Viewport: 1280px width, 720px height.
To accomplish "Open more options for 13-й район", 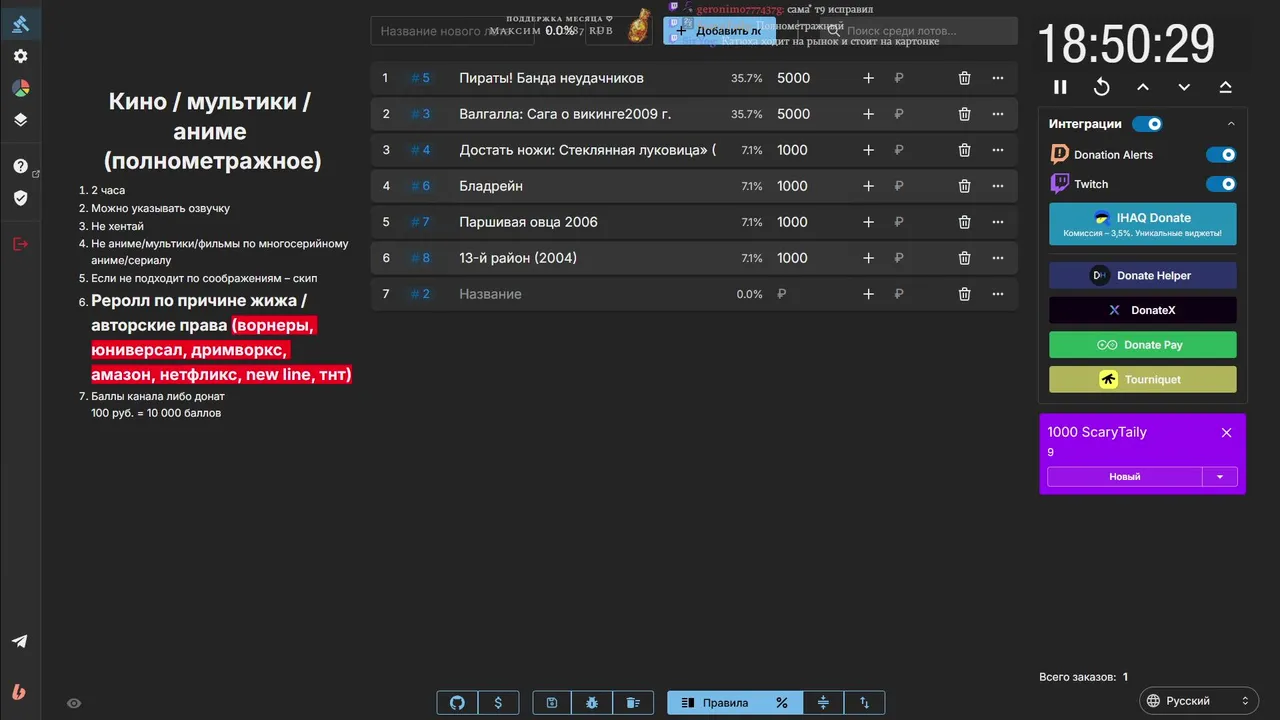I will coord(998,258).
